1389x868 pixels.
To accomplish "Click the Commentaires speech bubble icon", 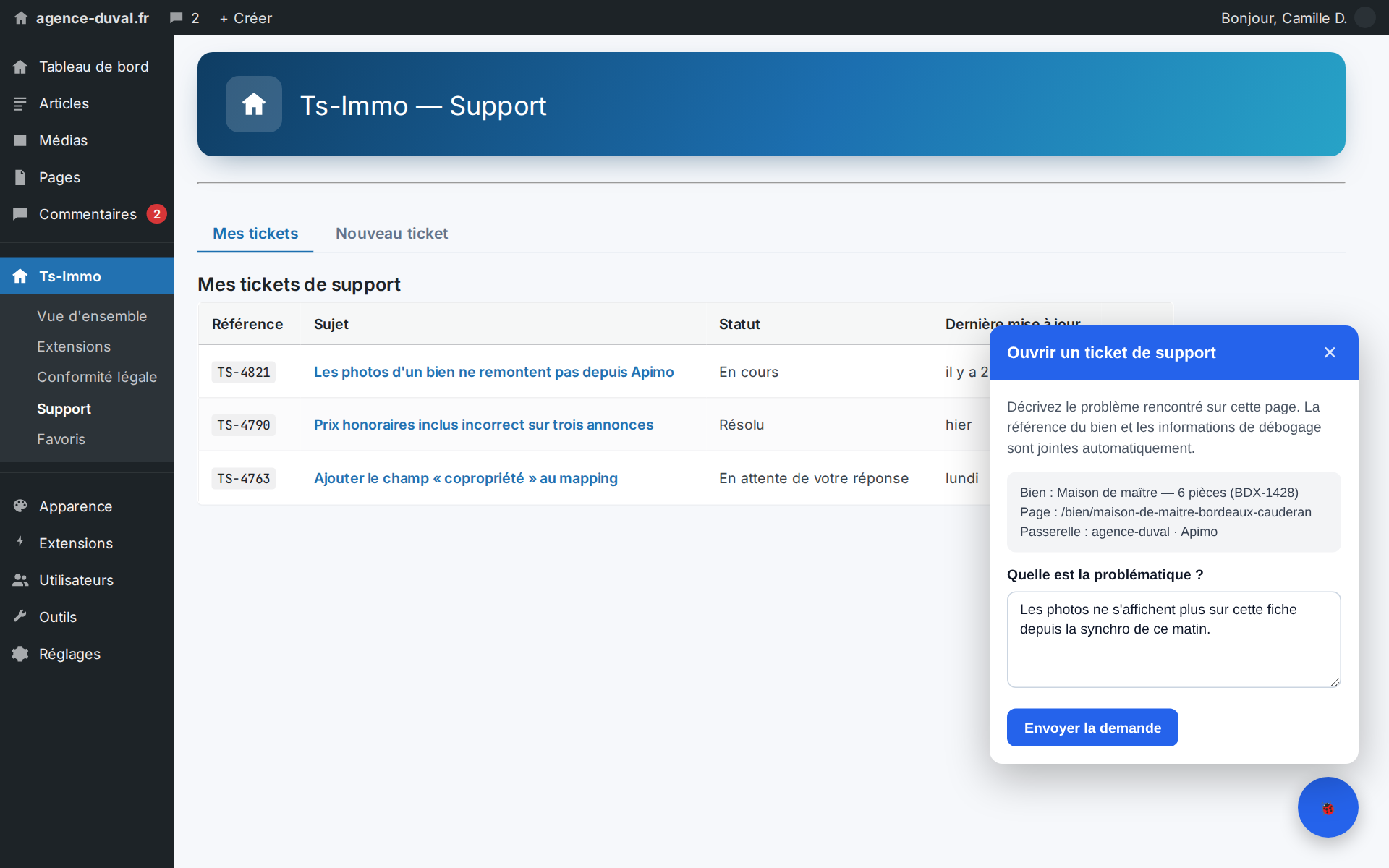I will click(20, 214).
